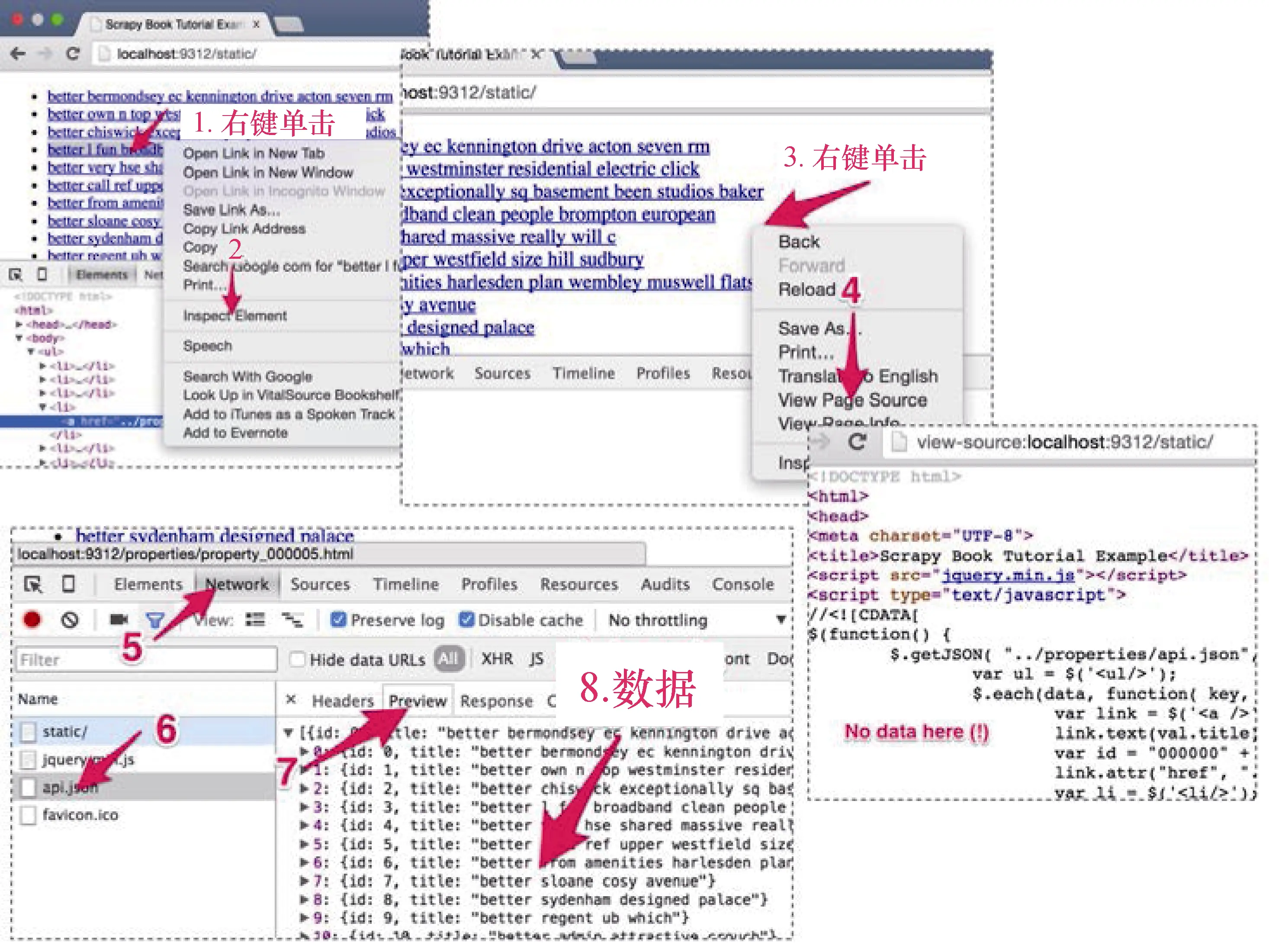The width and height of the screenshot is (1269, 952).
Task: Click the red record network log button
Action: (x=32, y=620)
